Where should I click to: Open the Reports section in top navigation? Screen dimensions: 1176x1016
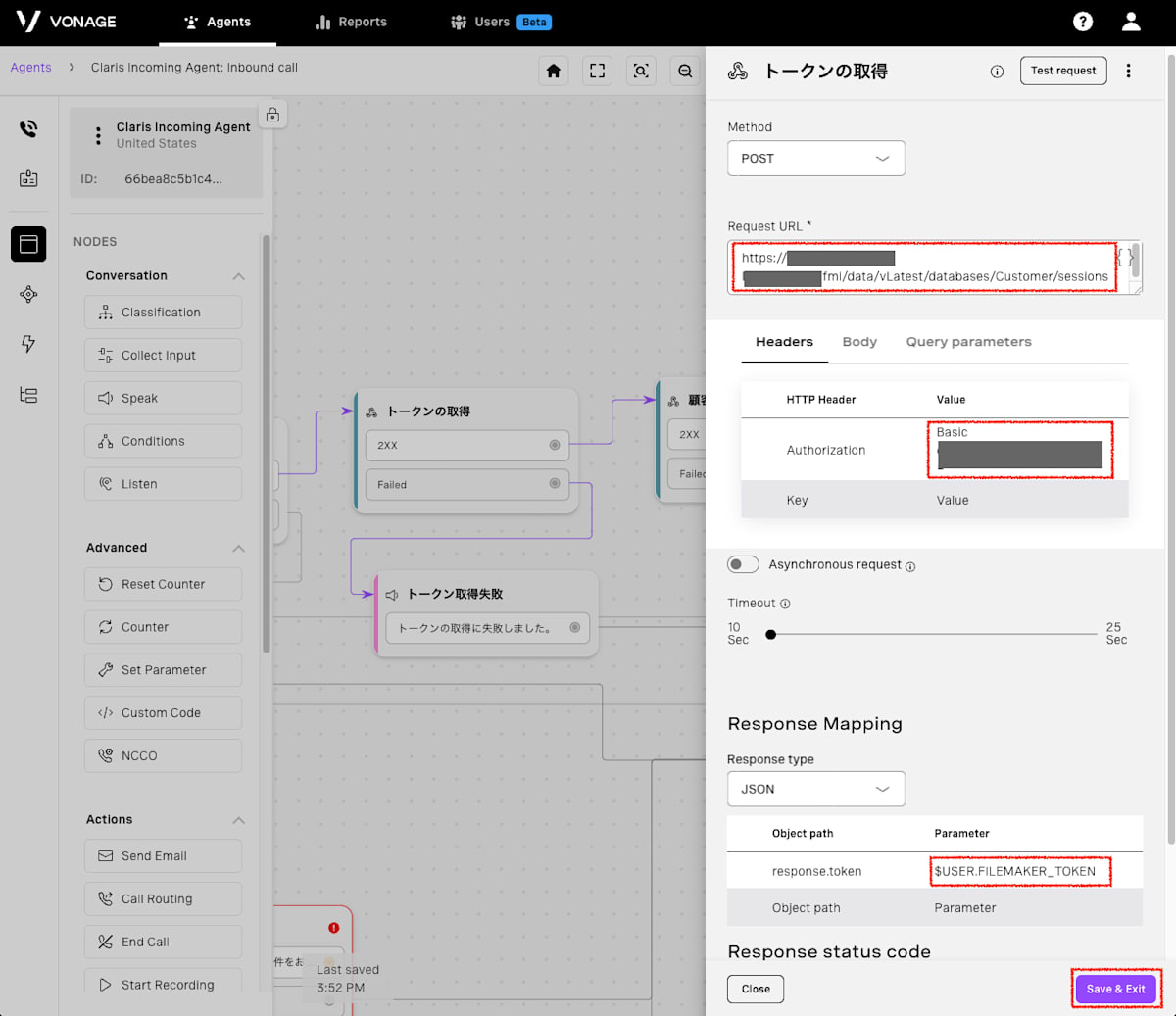tap(350, 22)
